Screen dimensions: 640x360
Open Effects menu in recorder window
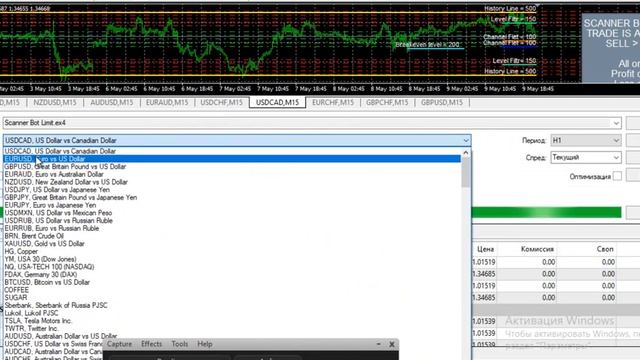pyautogui.click(x=151, y=344)
